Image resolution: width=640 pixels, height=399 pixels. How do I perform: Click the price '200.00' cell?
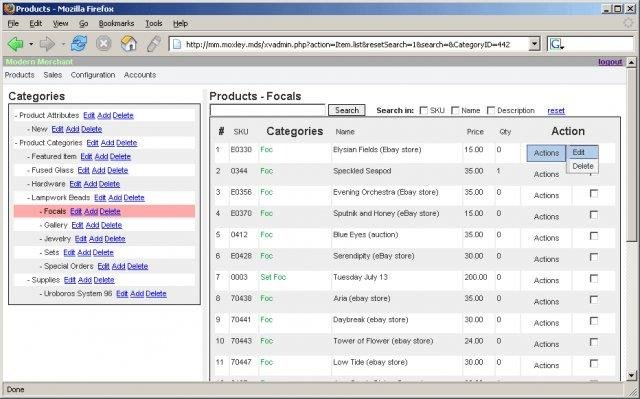pyautogui.click(x=476, y=277)
